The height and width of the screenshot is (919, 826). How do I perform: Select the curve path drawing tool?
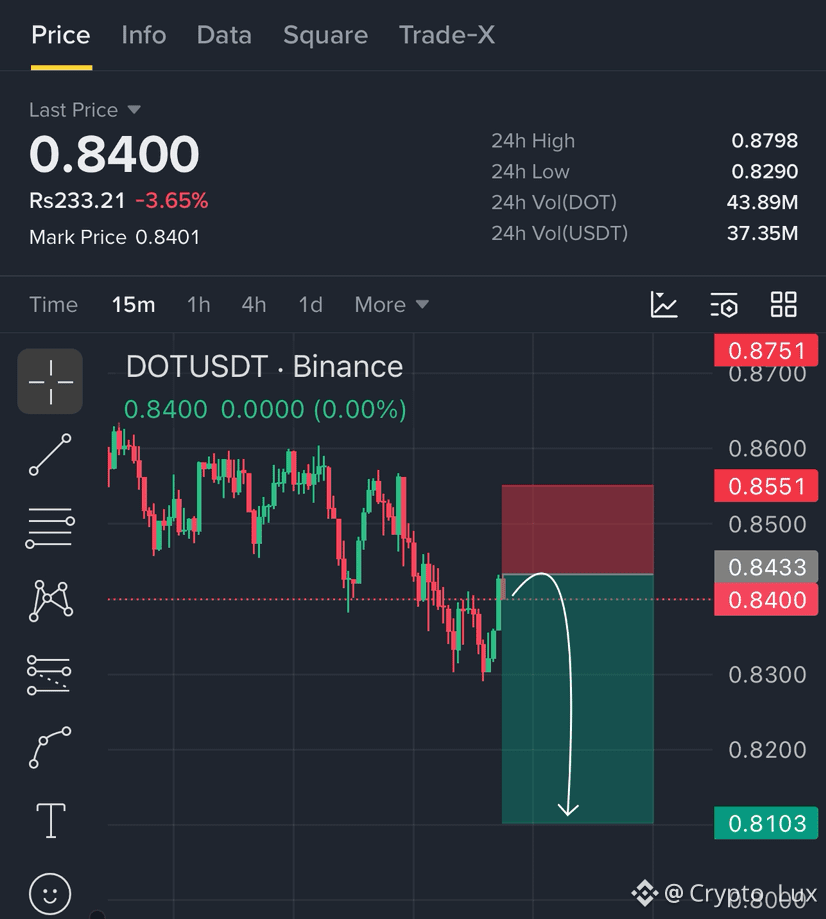click(x=50, y=748)
